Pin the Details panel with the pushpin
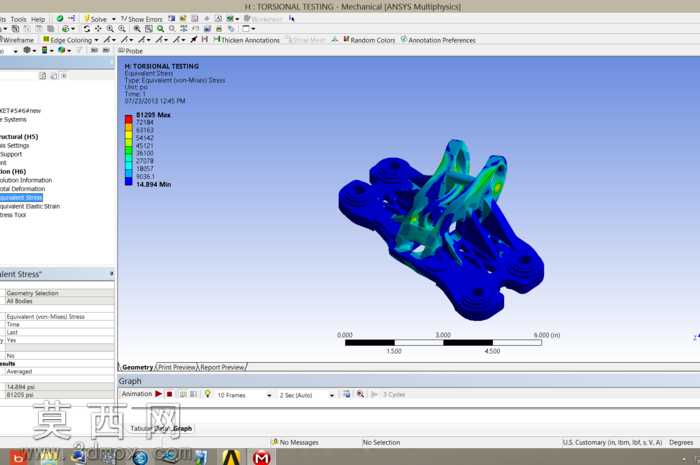Screen dimensions: 700x465 [x=111, y=274]
